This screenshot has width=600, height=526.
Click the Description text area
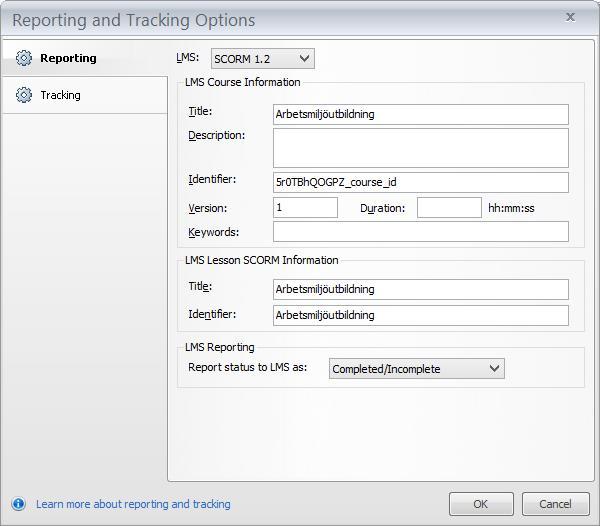[x=421, y=148]
